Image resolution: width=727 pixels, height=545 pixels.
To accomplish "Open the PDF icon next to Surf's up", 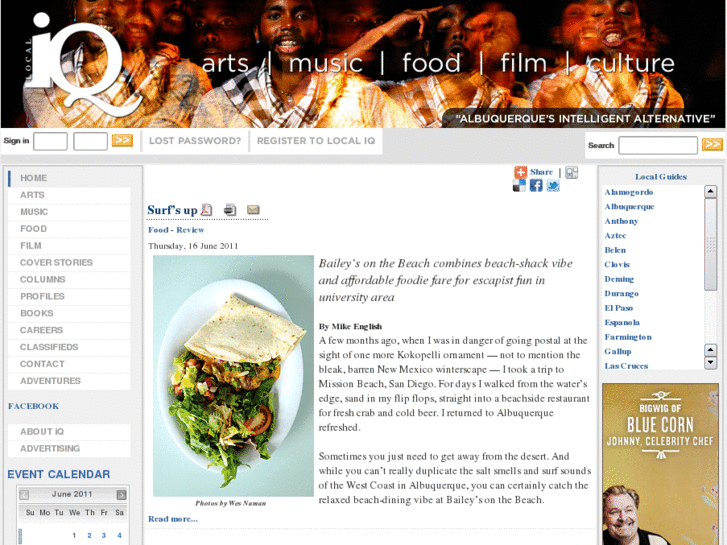I will pyautogui.click(x=206, y=210).
